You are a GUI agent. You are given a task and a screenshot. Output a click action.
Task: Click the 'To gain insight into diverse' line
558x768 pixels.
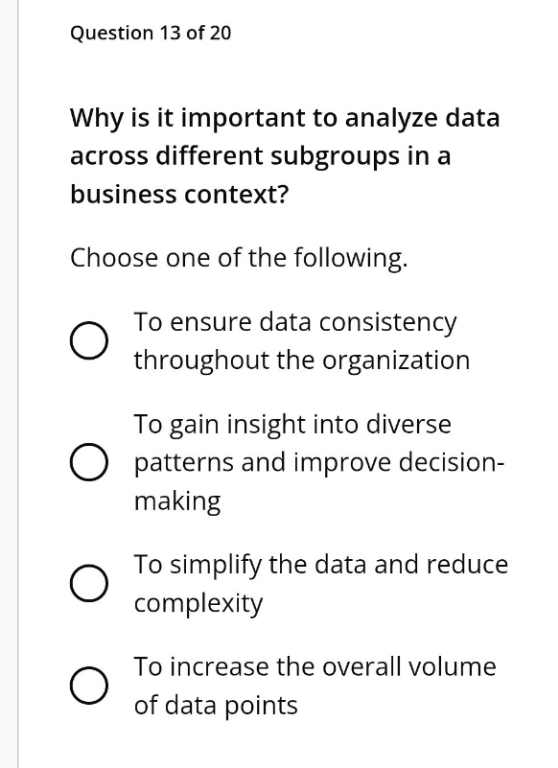tap(292, 425)
